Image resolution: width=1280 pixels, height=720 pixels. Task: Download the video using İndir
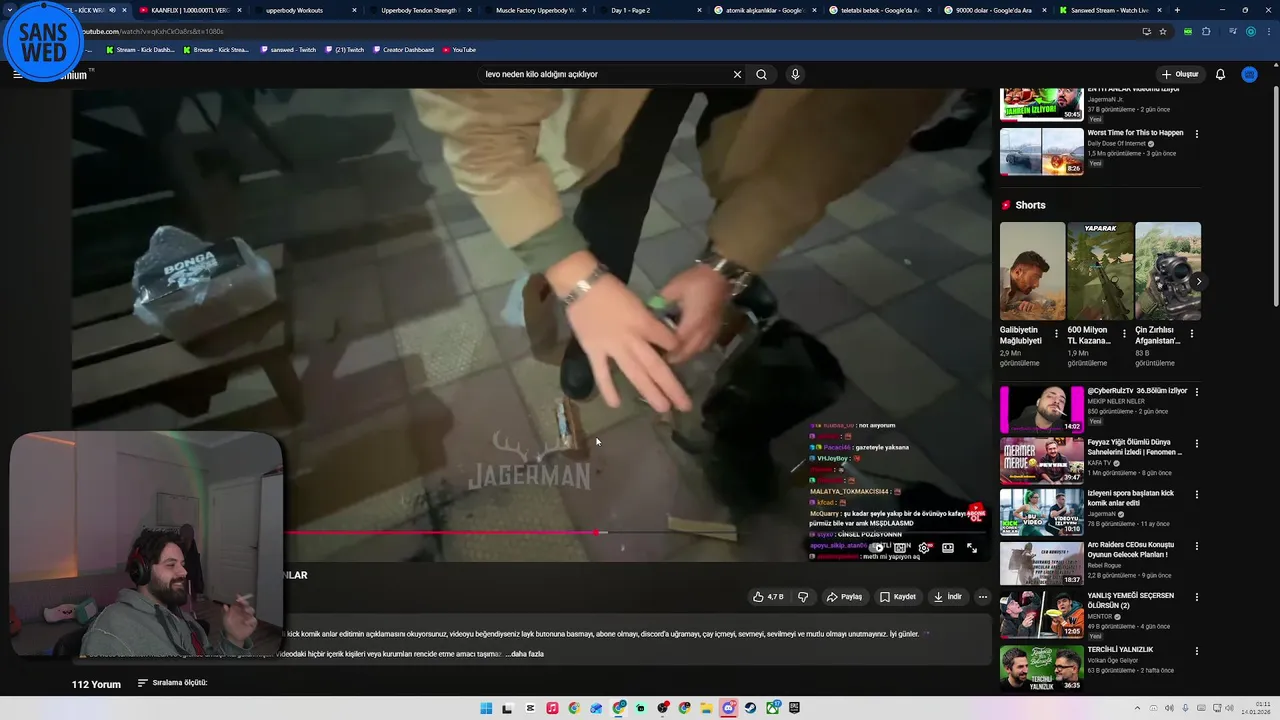[948, 597]
